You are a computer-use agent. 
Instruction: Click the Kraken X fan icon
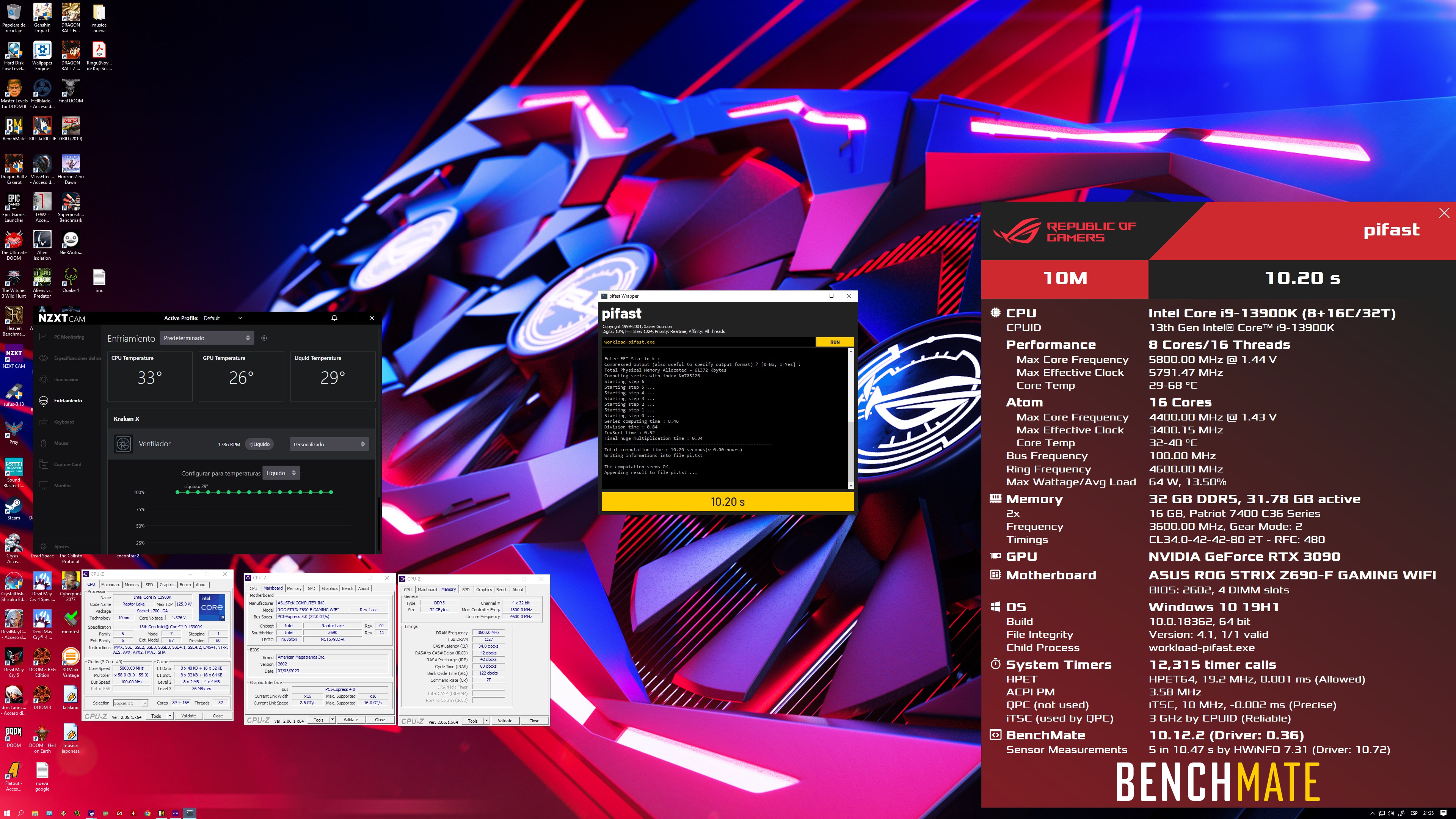(122, 444)
